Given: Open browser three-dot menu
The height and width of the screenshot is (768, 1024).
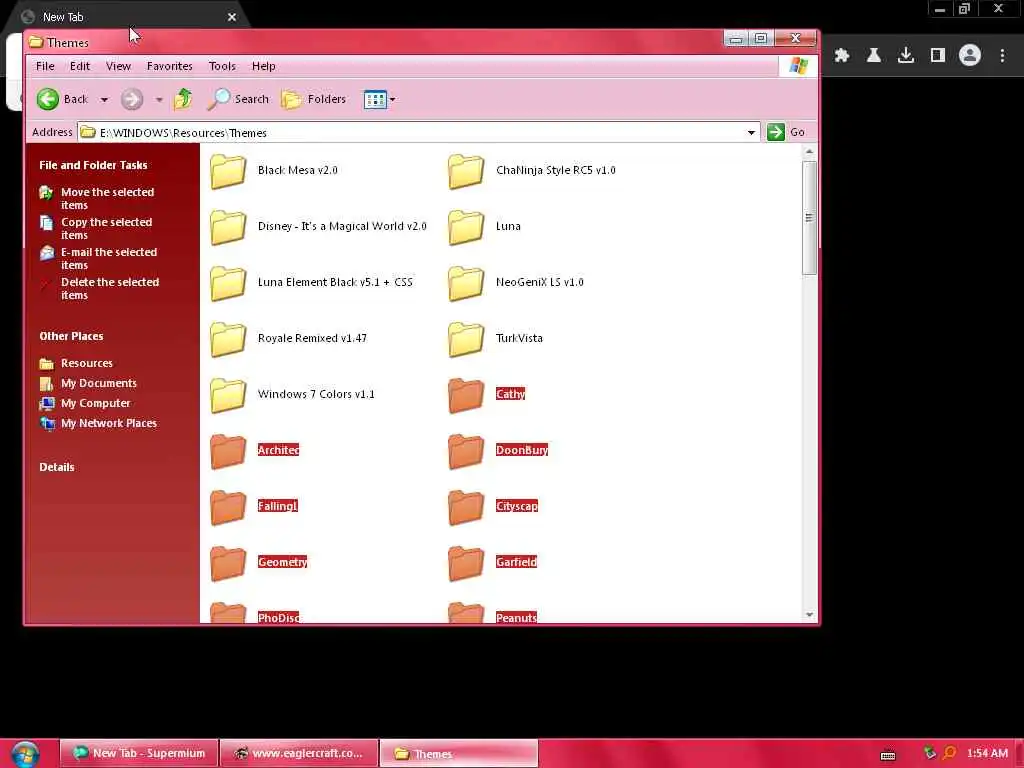Looking at the screenshot, I should point(1002,56).
